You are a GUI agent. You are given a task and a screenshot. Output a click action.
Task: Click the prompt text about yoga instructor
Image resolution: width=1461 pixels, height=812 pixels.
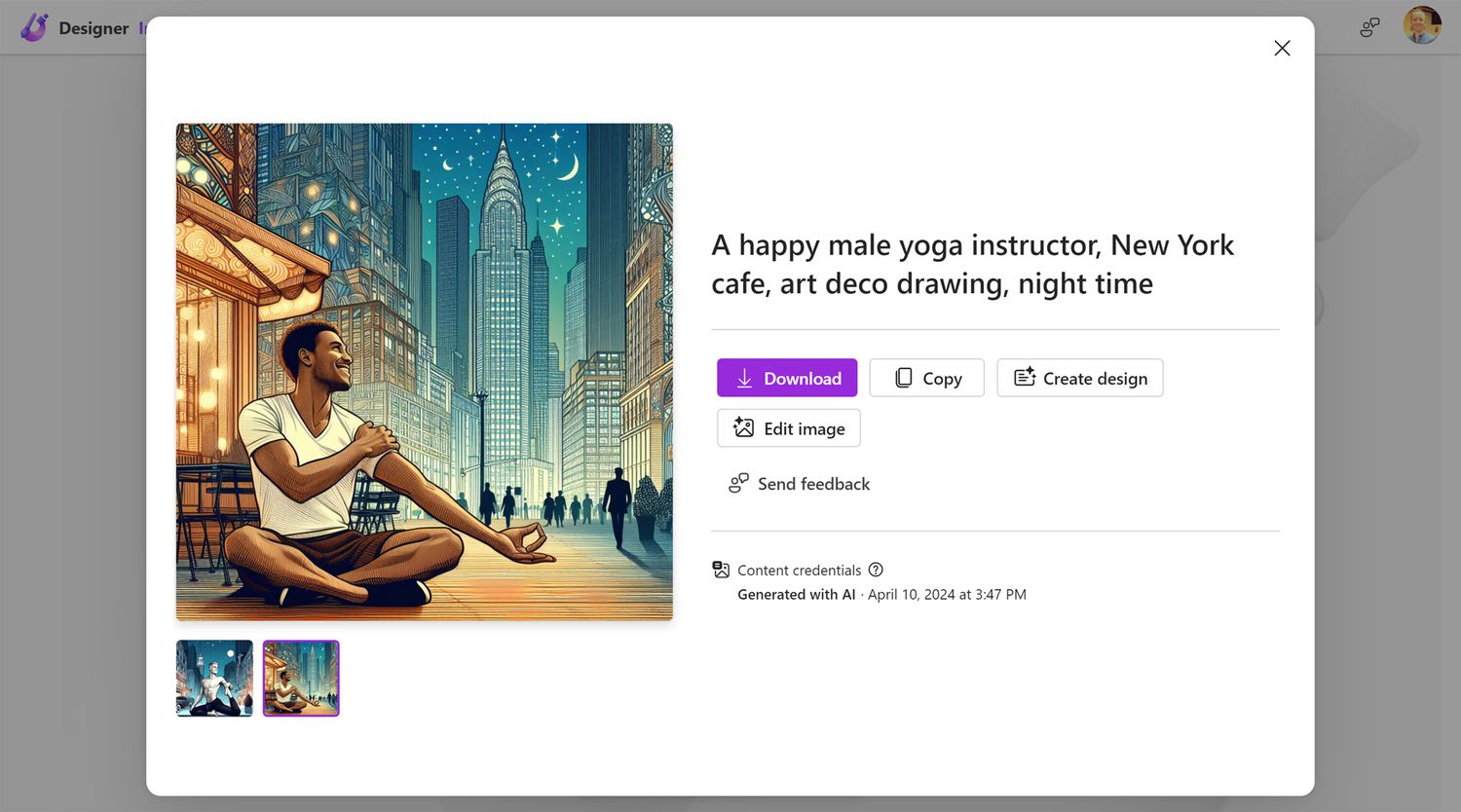pos(971,264)
